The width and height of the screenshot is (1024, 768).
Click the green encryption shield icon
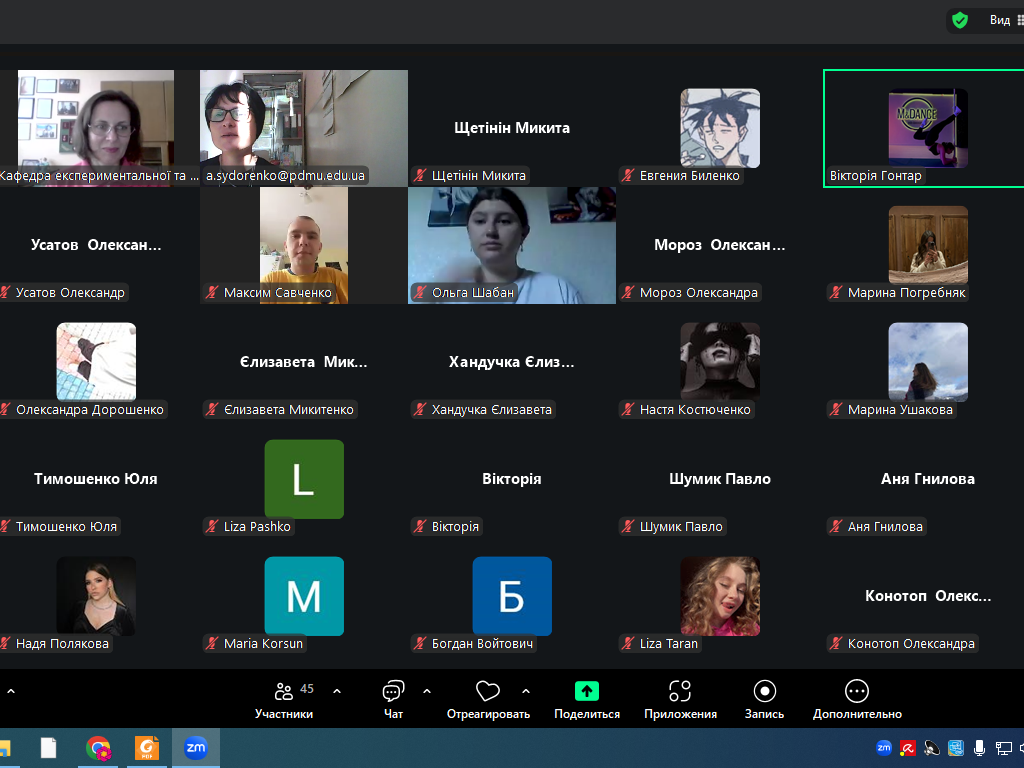[x=960, y=20]
